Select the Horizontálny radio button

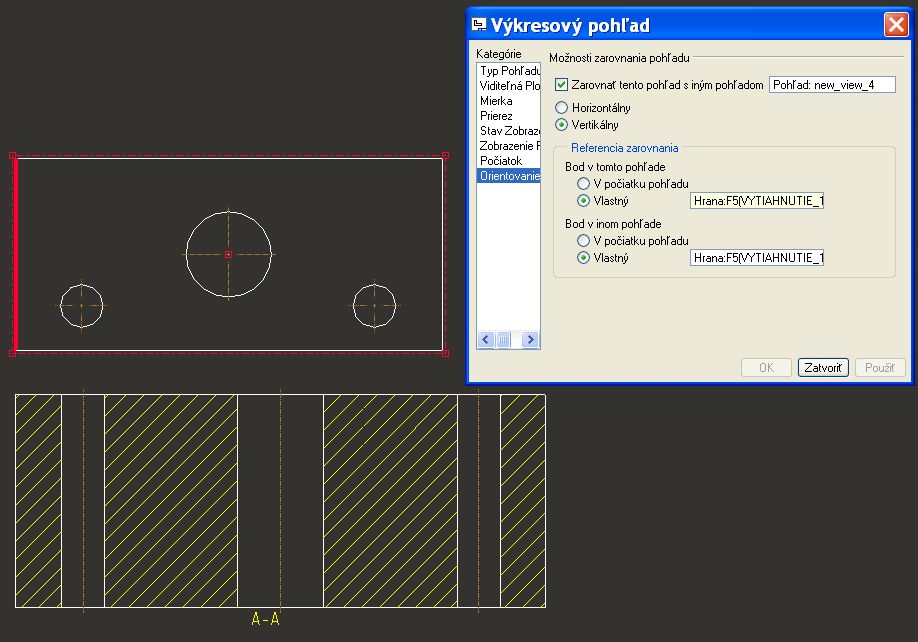[x=561, y=108]
